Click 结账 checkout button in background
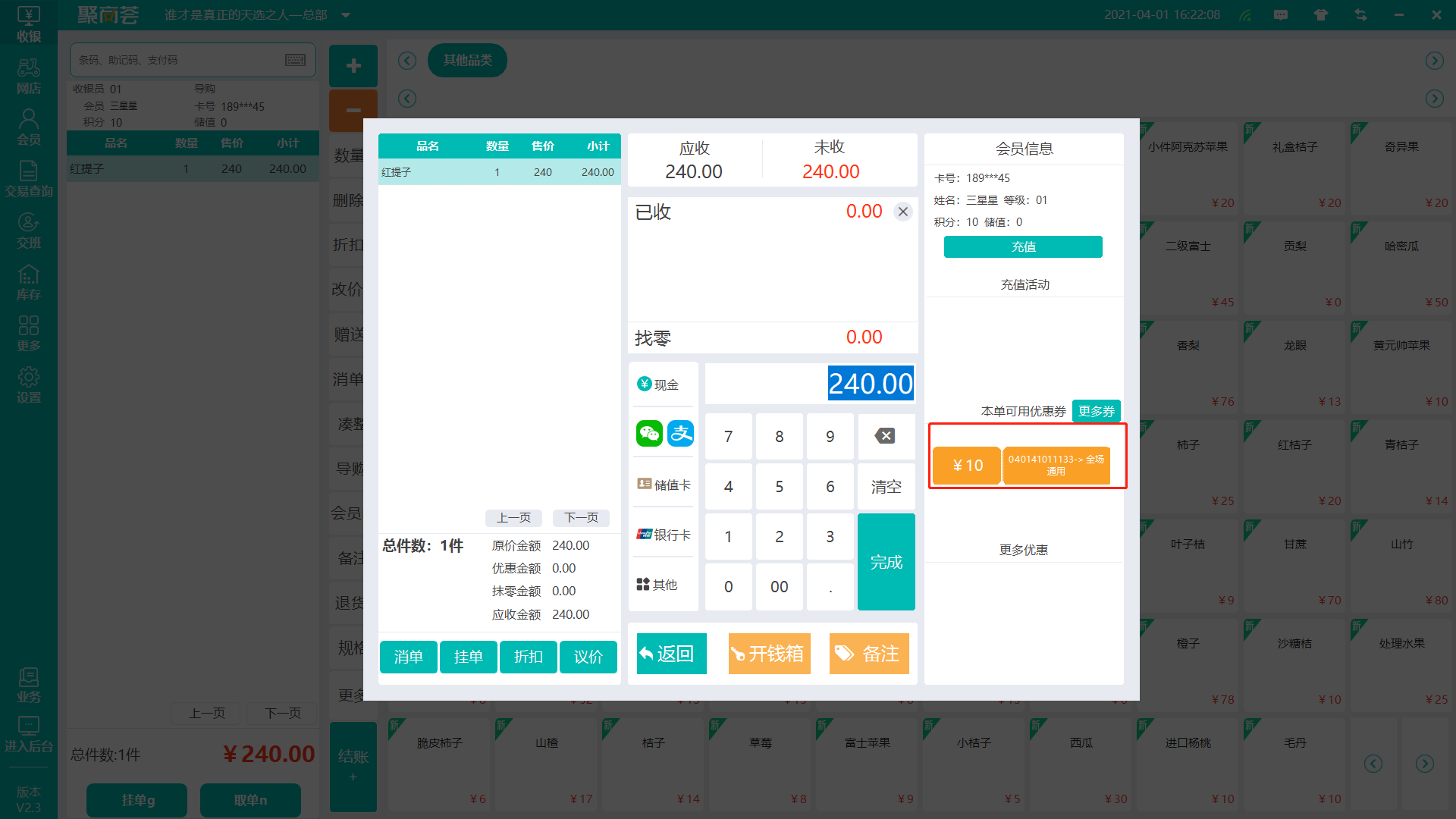Viewport: 1456px width, 819px height. [x=353, y=767]
